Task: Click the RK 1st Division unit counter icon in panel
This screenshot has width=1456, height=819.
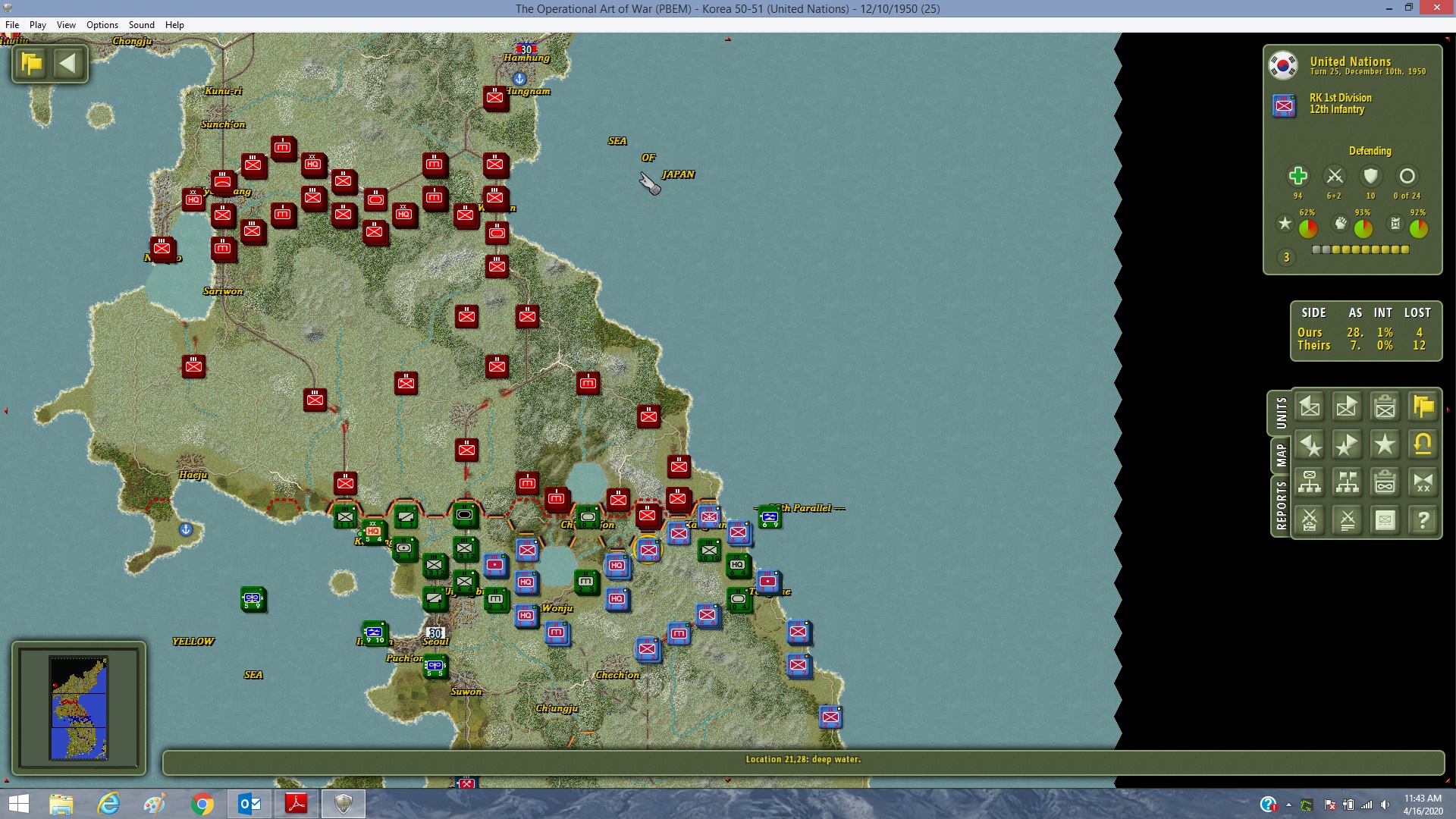Action: pyautogui.click(x=1284, y=105)
